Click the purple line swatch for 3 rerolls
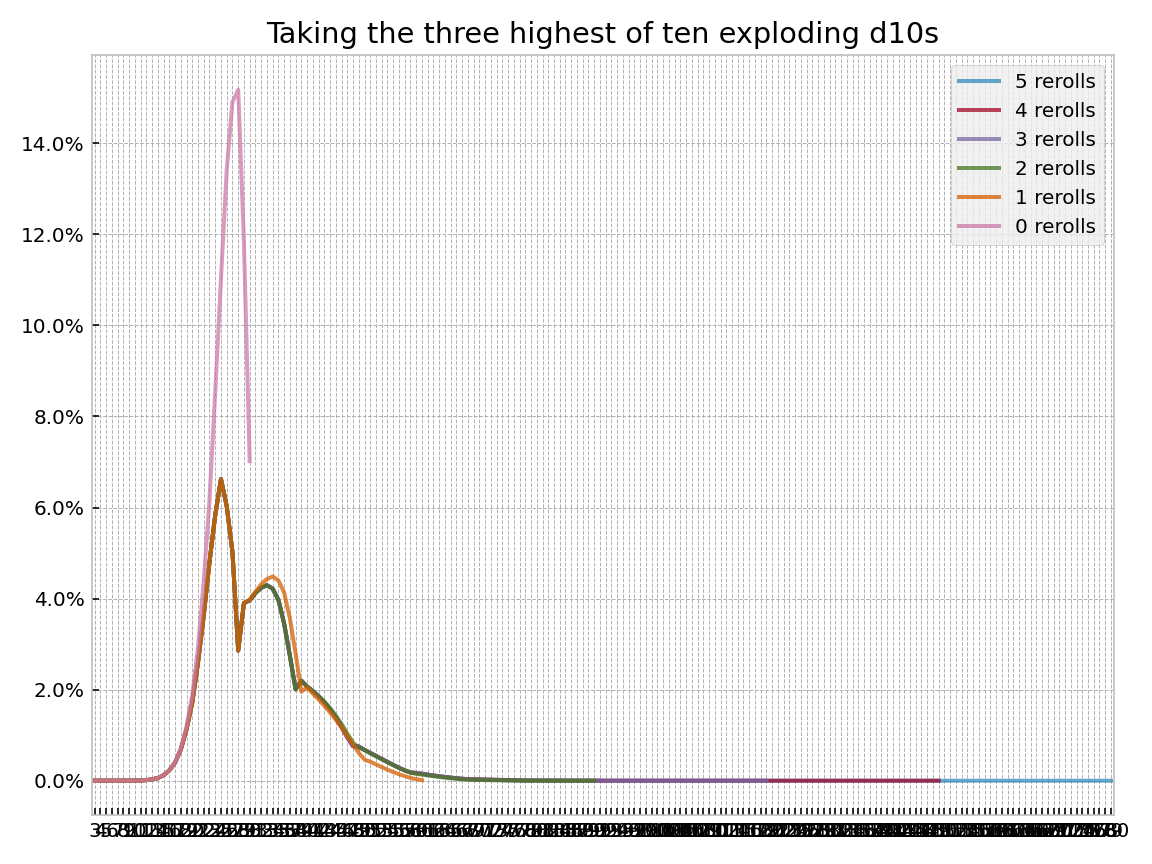Screen dimensions: 1152x864 pyautogui.click(x=979, y=140)
